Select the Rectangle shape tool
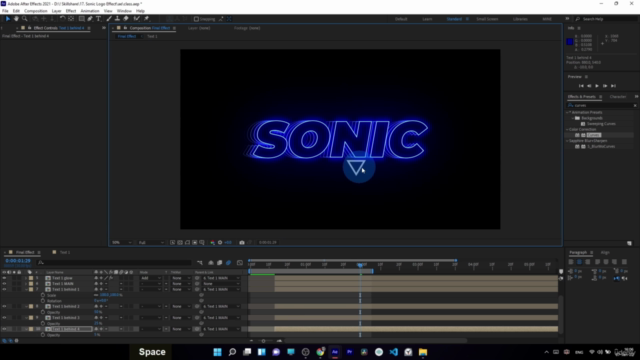The image size is (640, 360). click(81, 19)
